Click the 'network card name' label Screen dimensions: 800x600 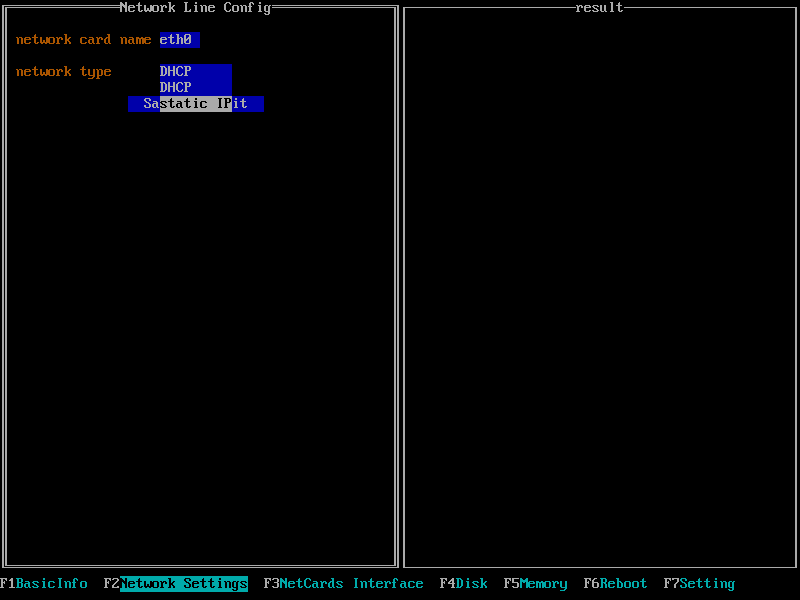[x=83, y=40]
